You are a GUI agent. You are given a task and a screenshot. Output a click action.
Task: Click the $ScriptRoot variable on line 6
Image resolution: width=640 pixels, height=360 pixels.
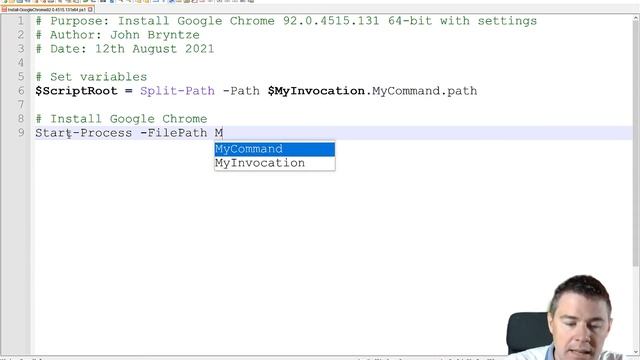pos(76,91)
